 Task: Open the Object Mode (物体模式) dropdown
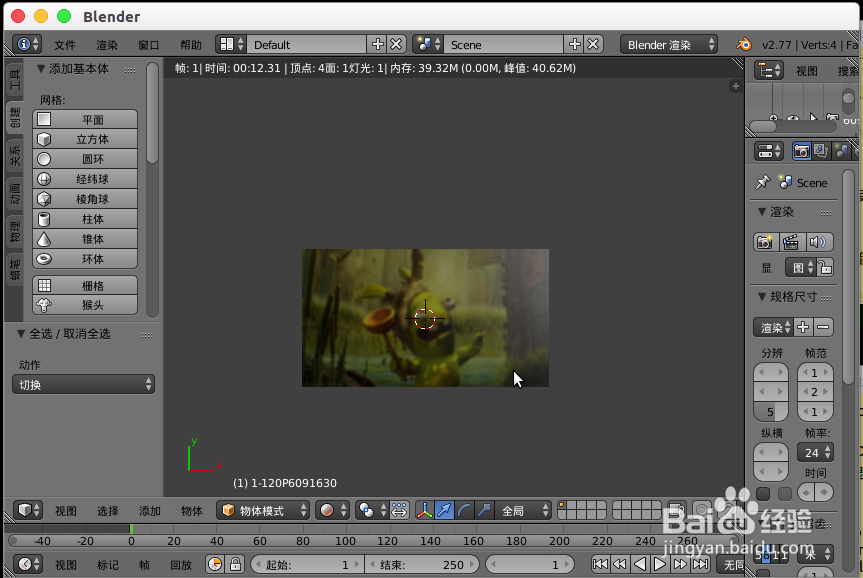263,510
